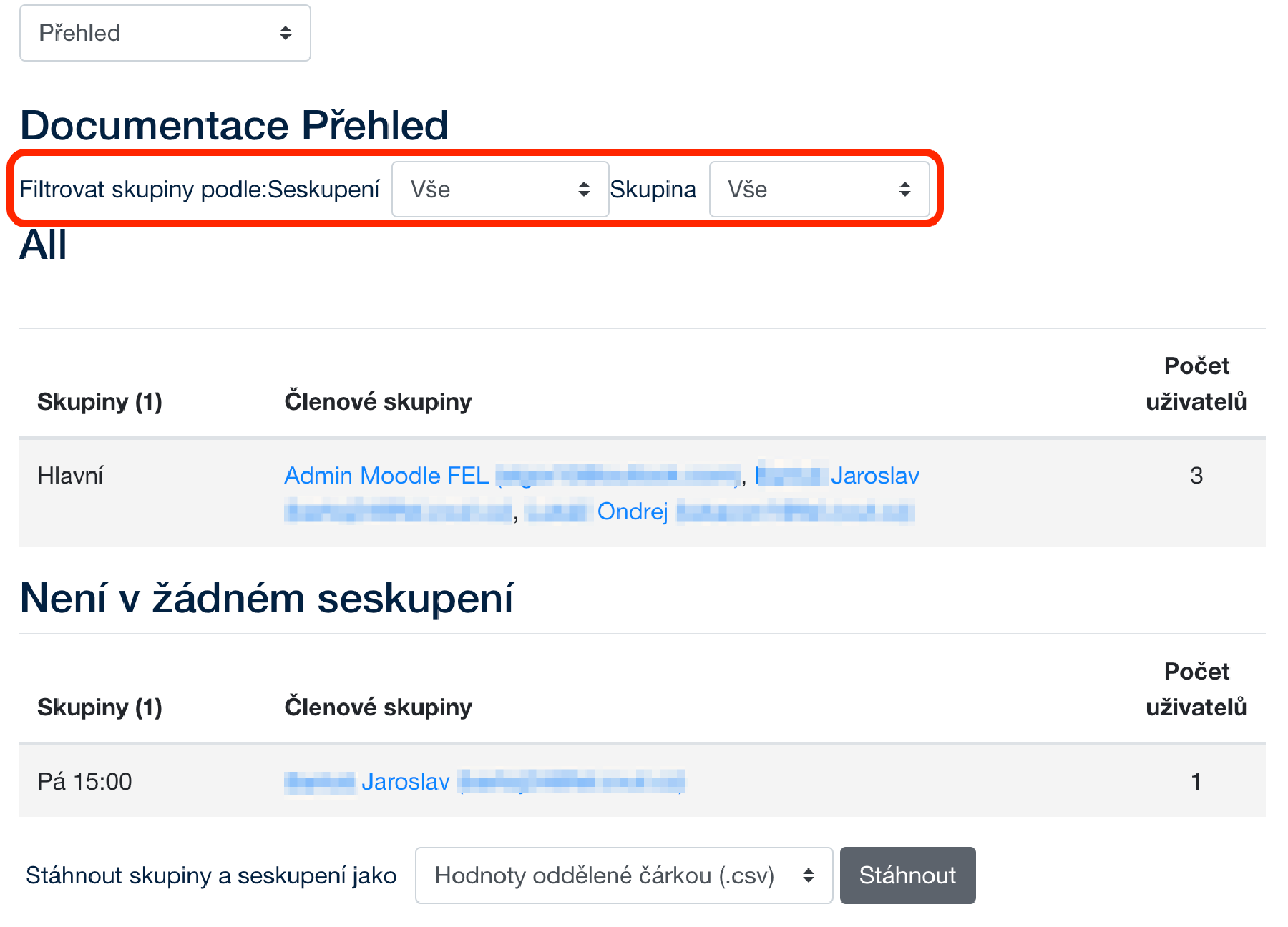Image resolution: width=1288 pixels, height=927 pixels.
Task: Click the arrows icon on the csv format selector
Action: (808, 875)
